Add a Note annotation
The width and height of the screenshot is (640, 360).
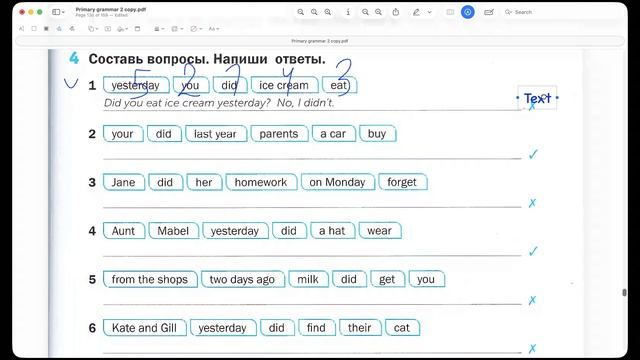click(x=137, y=29)
